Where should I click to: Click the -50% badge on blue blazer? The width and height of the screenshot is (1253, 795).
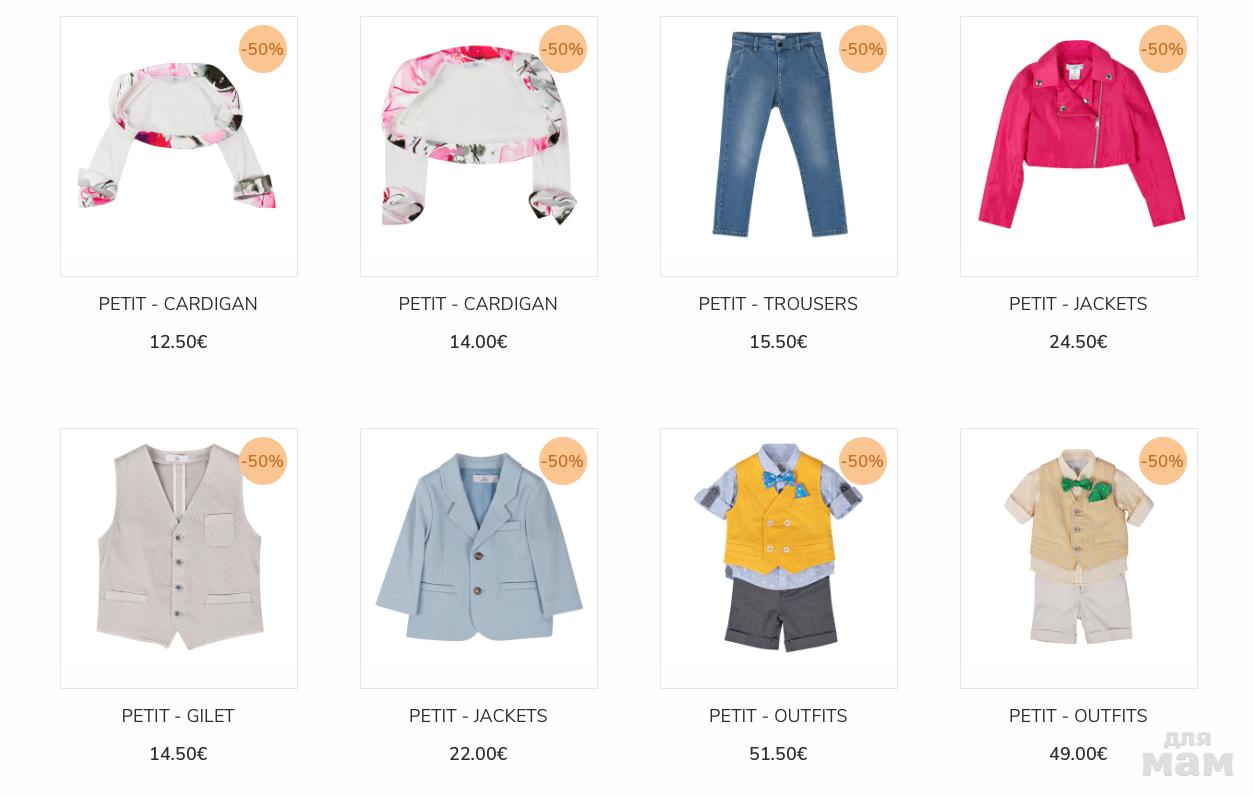(x=562, y=461)
